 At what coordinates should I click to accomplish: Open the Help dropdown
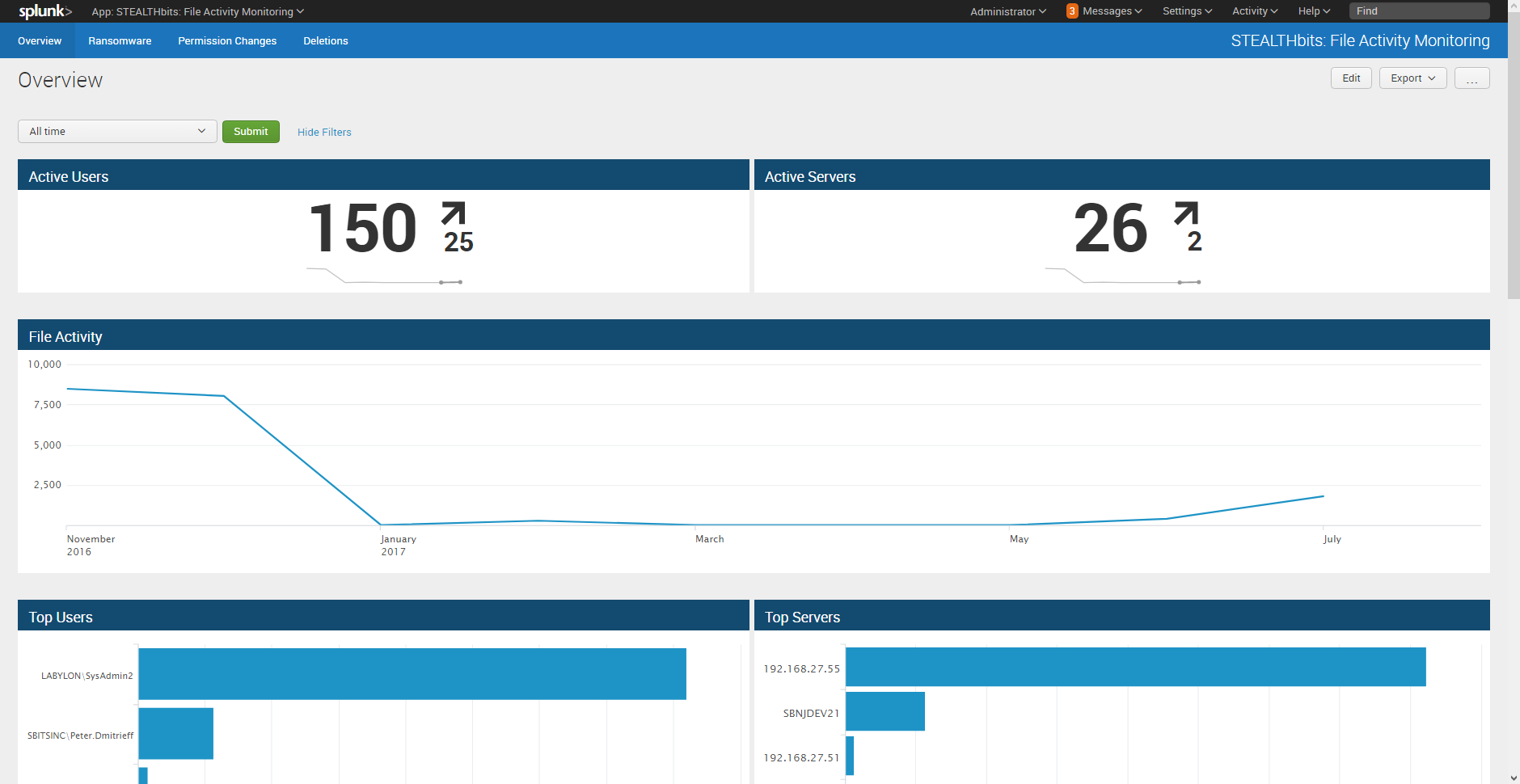[1314, 11]
